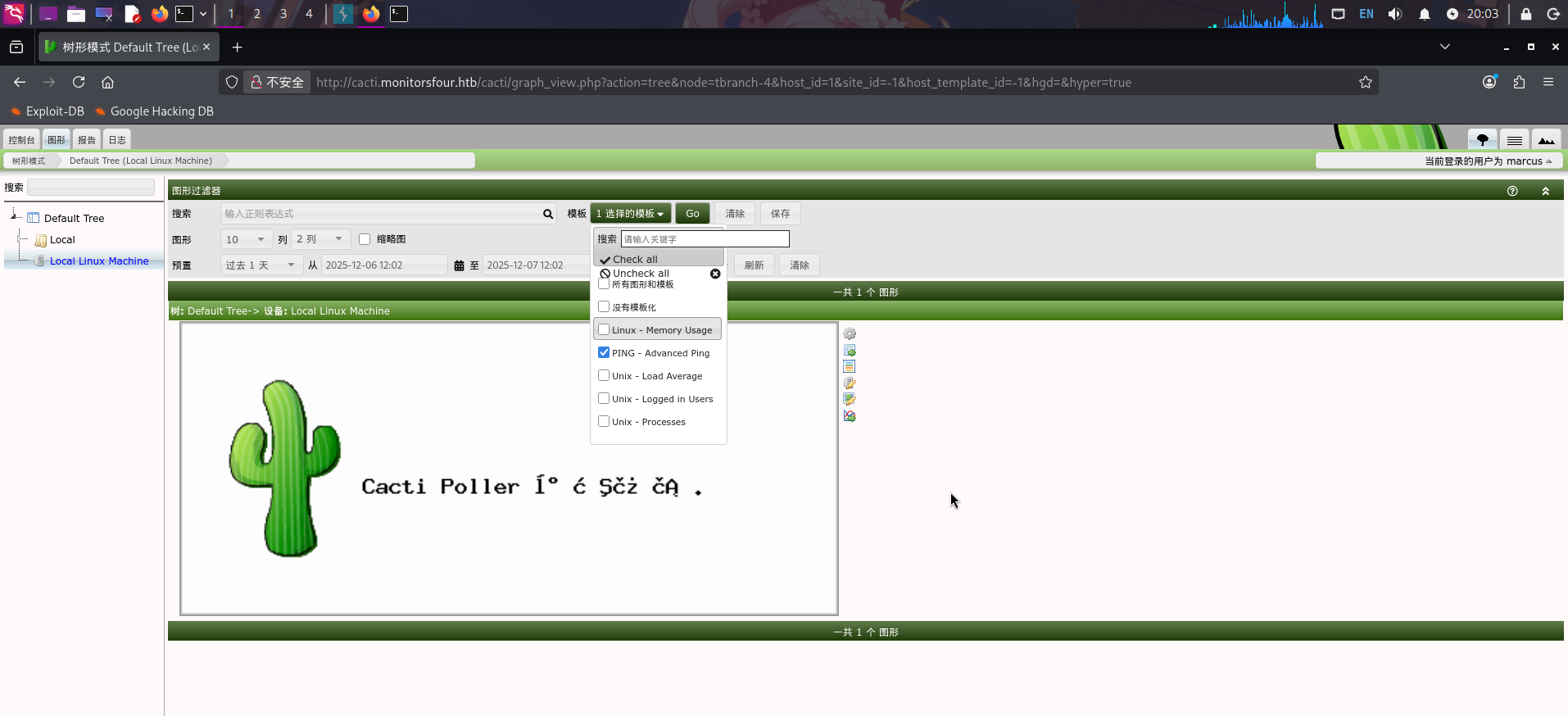Check 'Unix - Logged in Users' template
The width and height of the screenshot is (1568, 716).
[x=604, y=398]
